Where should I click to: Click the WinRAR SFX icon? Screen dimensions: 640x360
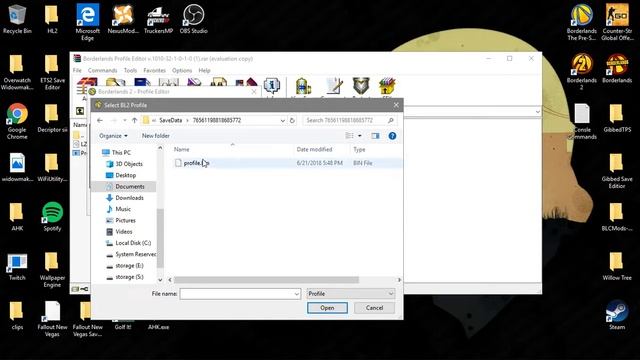[x=387, y=87]
